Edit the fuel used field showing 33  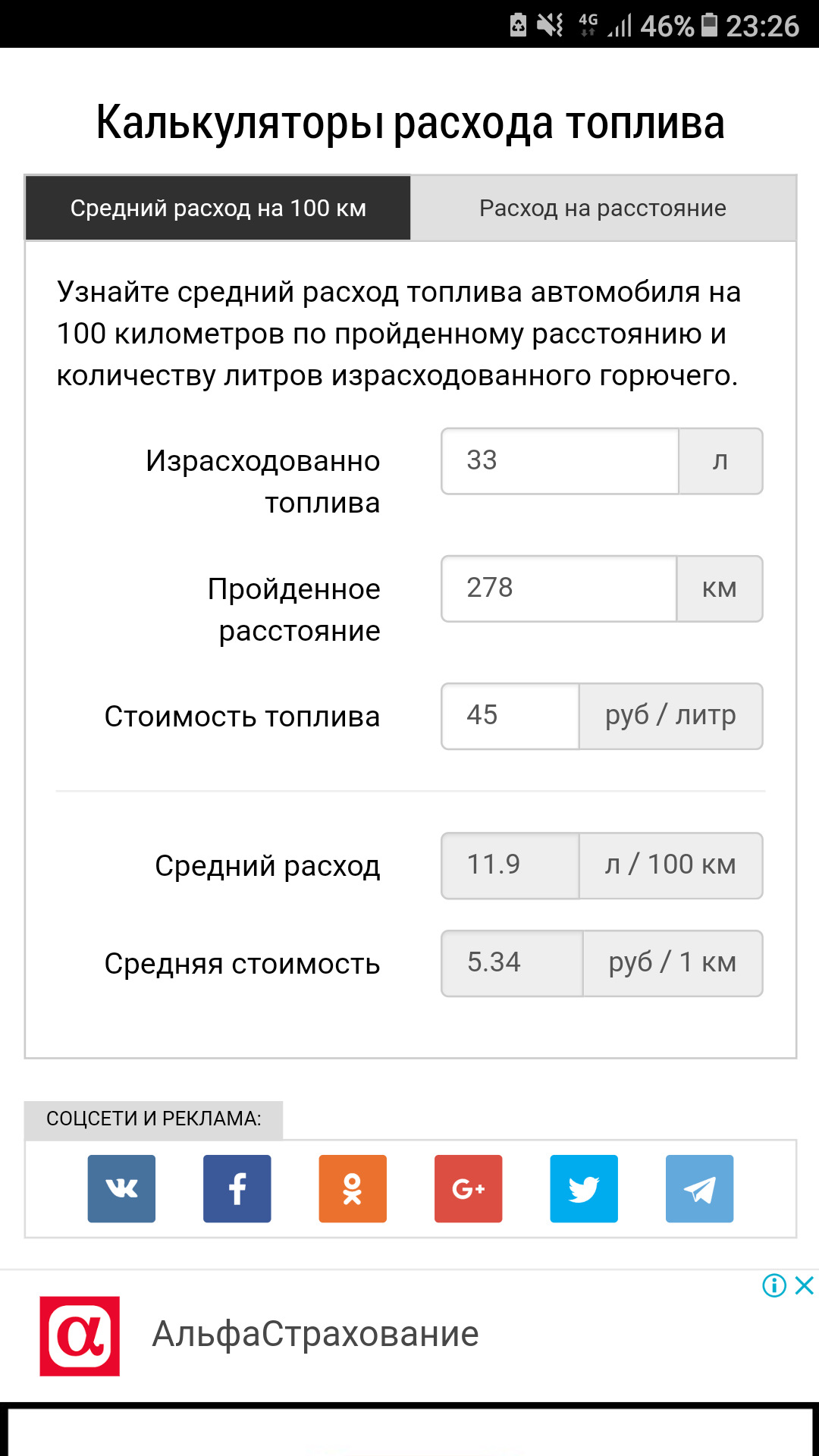tap(560, 461)
